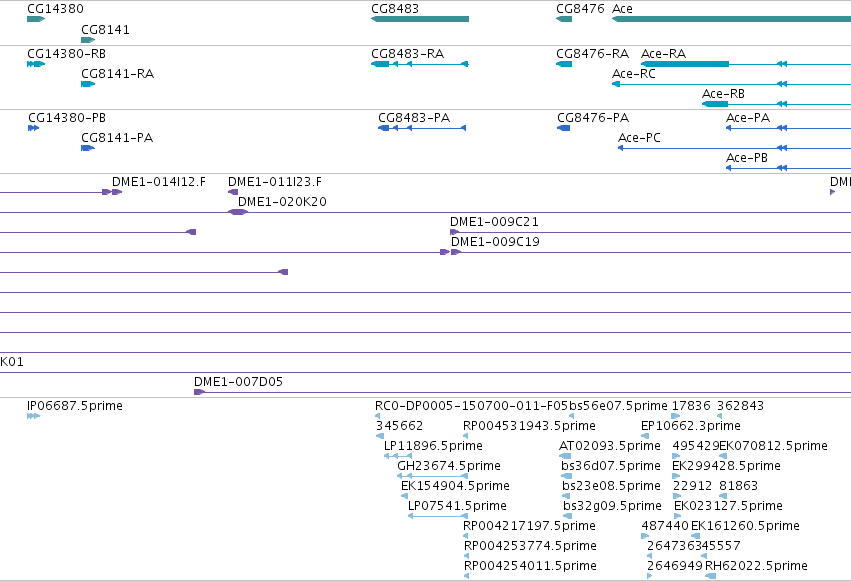Select the CG8476-PA protein glyph
Viewport: 851px width, 581px height.
[x=563, y=128]
